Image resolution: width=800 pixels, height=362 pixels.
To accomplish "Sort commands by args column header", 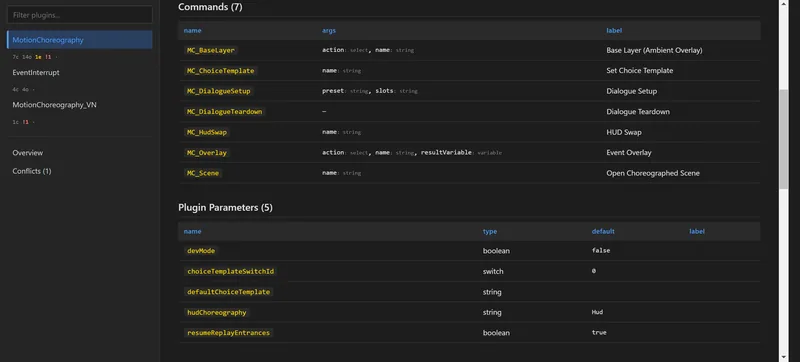I will coord(329,31).
